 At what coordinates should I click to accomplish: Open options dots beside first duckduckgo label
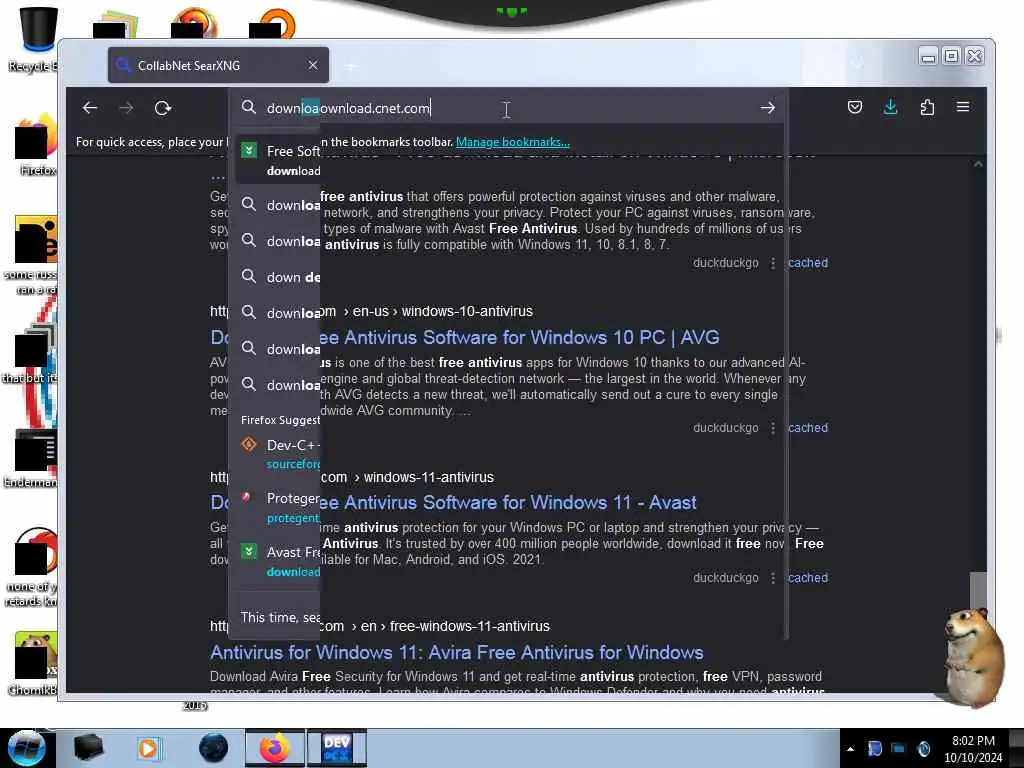[x=773, y=263]
